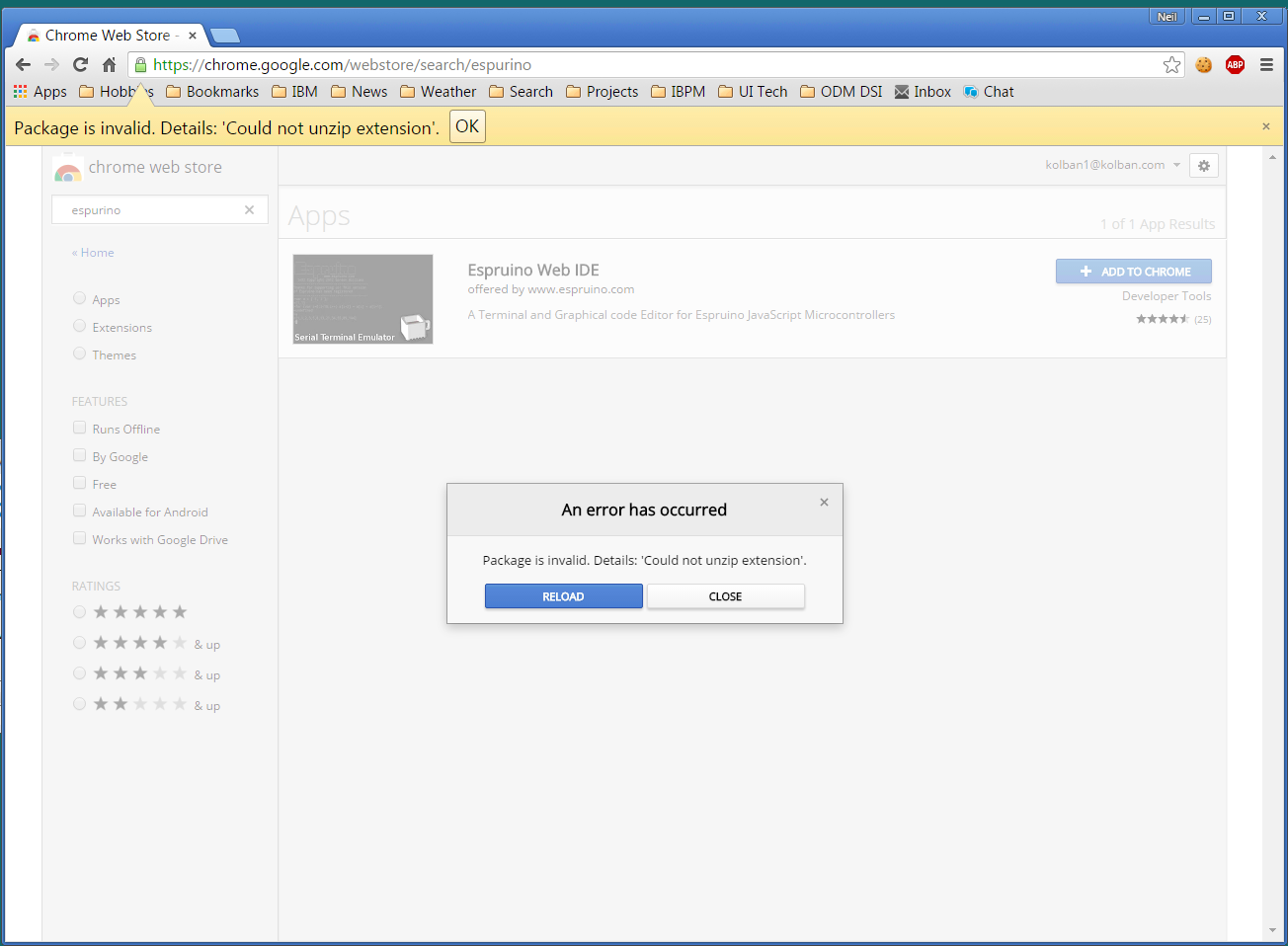Open the Projects bookmarks folder

(x=602, y=92)
